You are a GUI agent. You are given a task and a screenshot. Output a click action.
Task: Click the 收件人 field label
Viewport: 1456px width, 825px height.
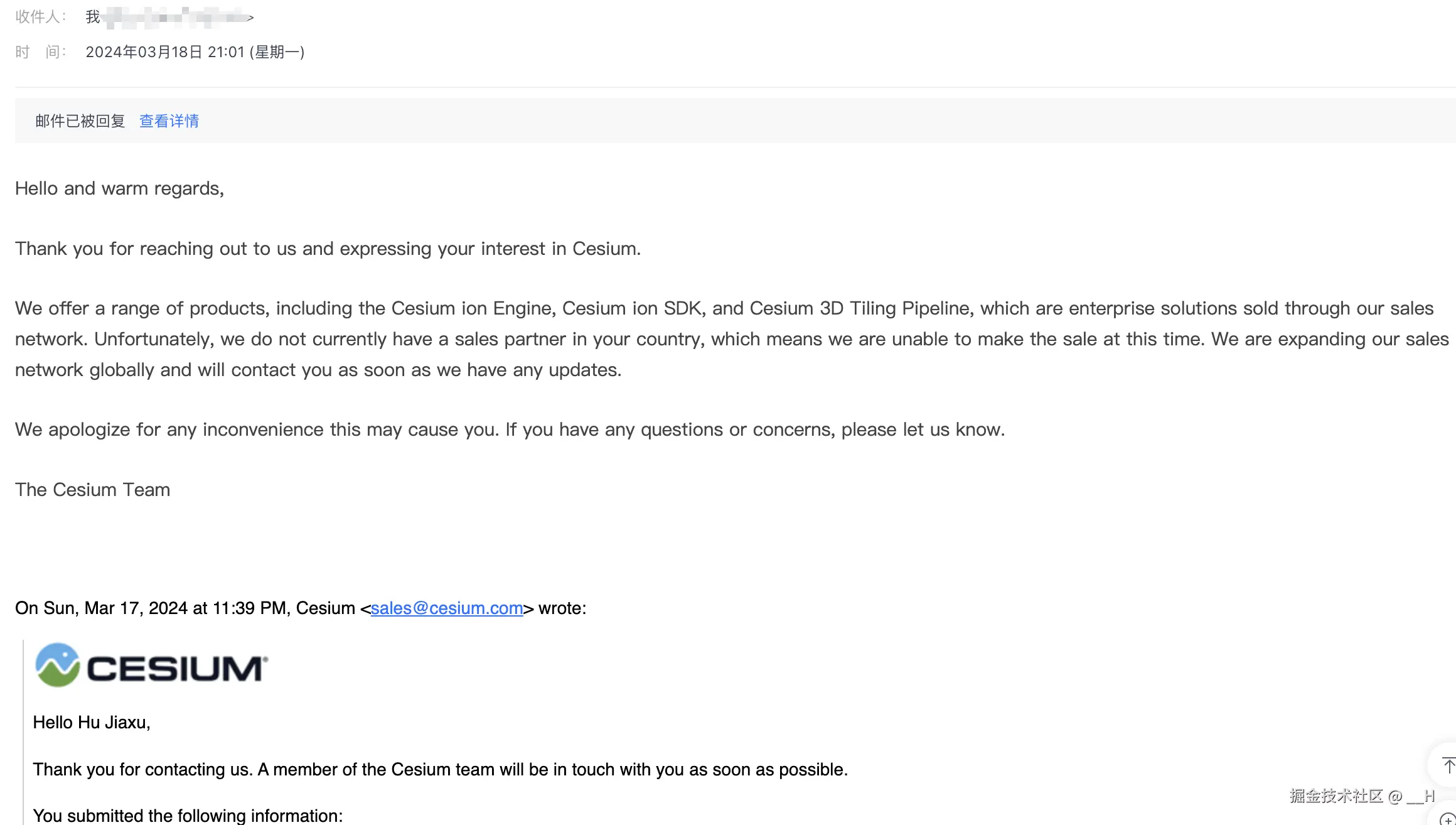tap(40, 17)
